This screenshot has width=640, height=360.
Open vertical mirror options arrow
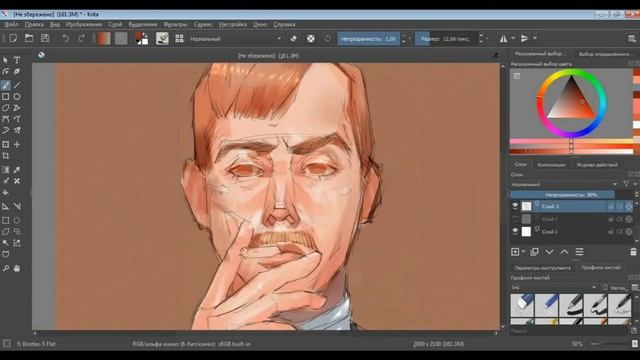[x=535, y=39]
